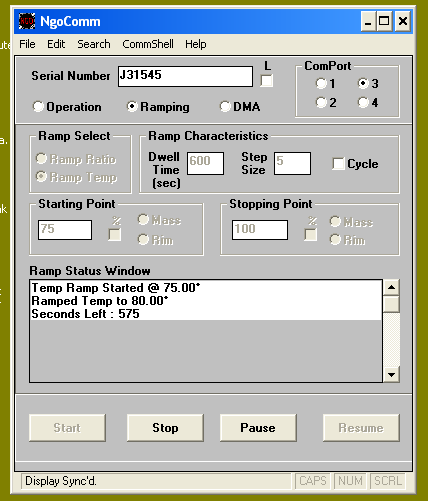The image size is (428, 501).
Task: Click the Serial Number input field
Action: (x=185, y=76)
